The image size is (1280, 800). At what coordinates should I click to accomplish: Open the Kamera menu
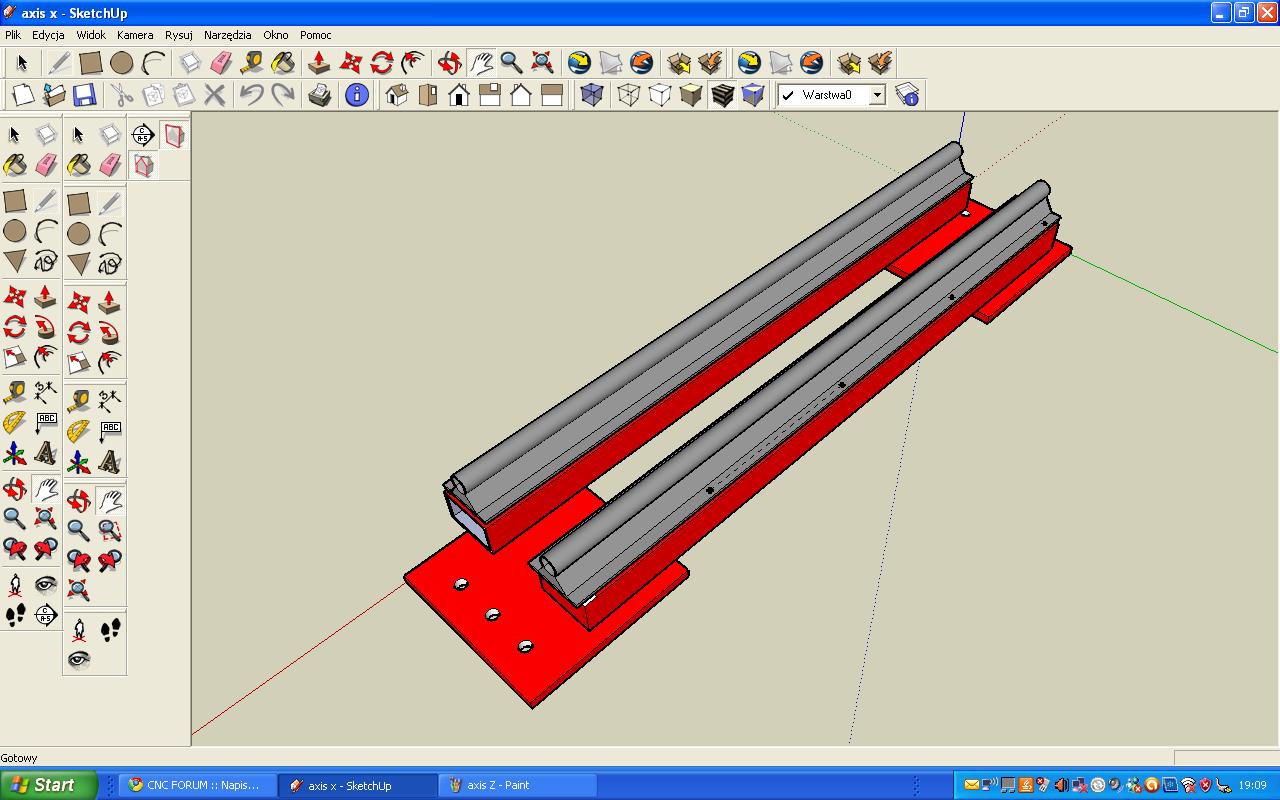pyautogui.click(x=135, y=35)
